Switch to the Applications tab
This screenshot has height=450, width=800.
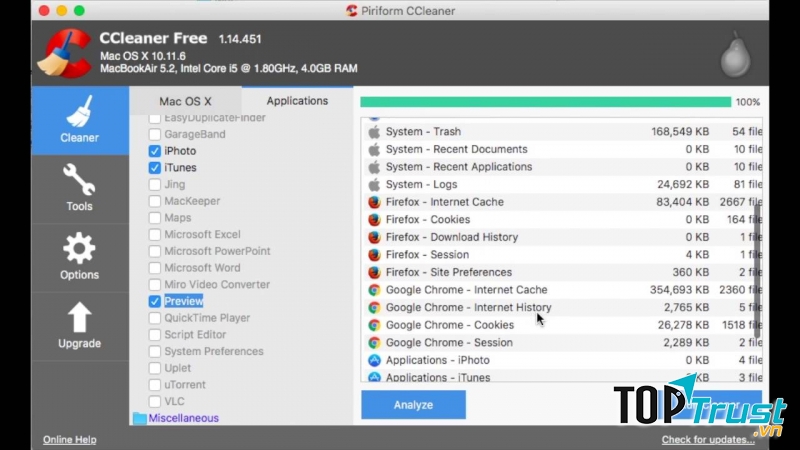point(297,101)
